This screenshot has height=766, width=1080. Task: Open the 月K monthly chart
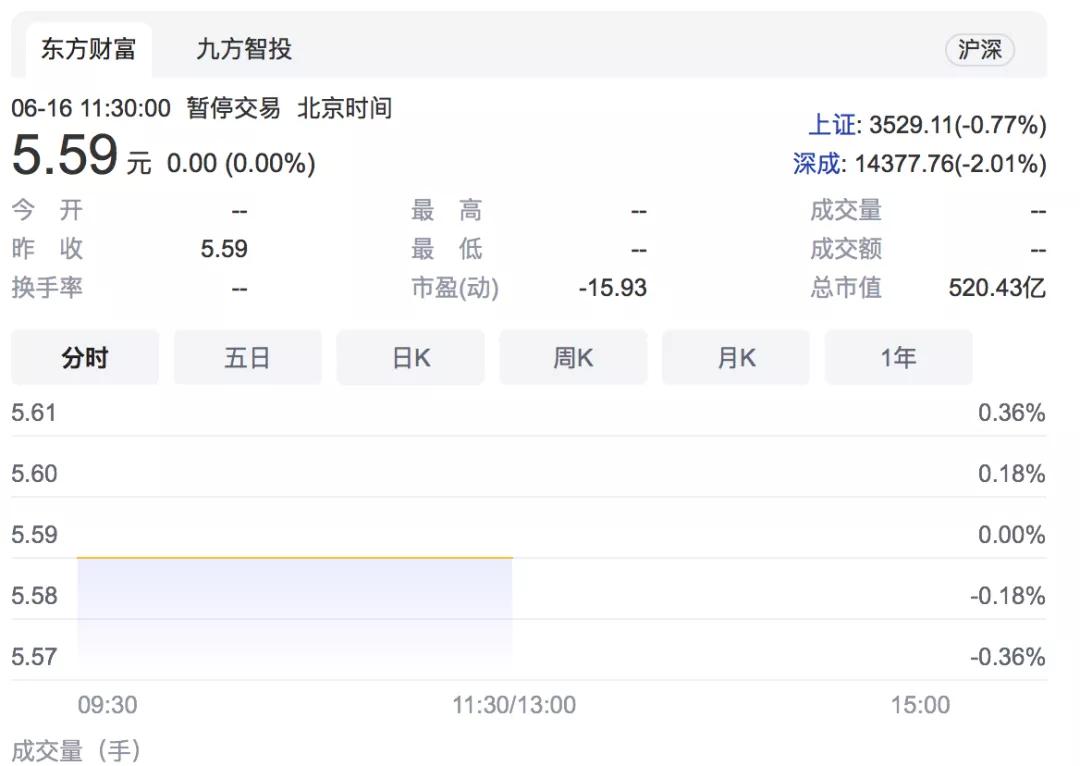tap(735, 357)
